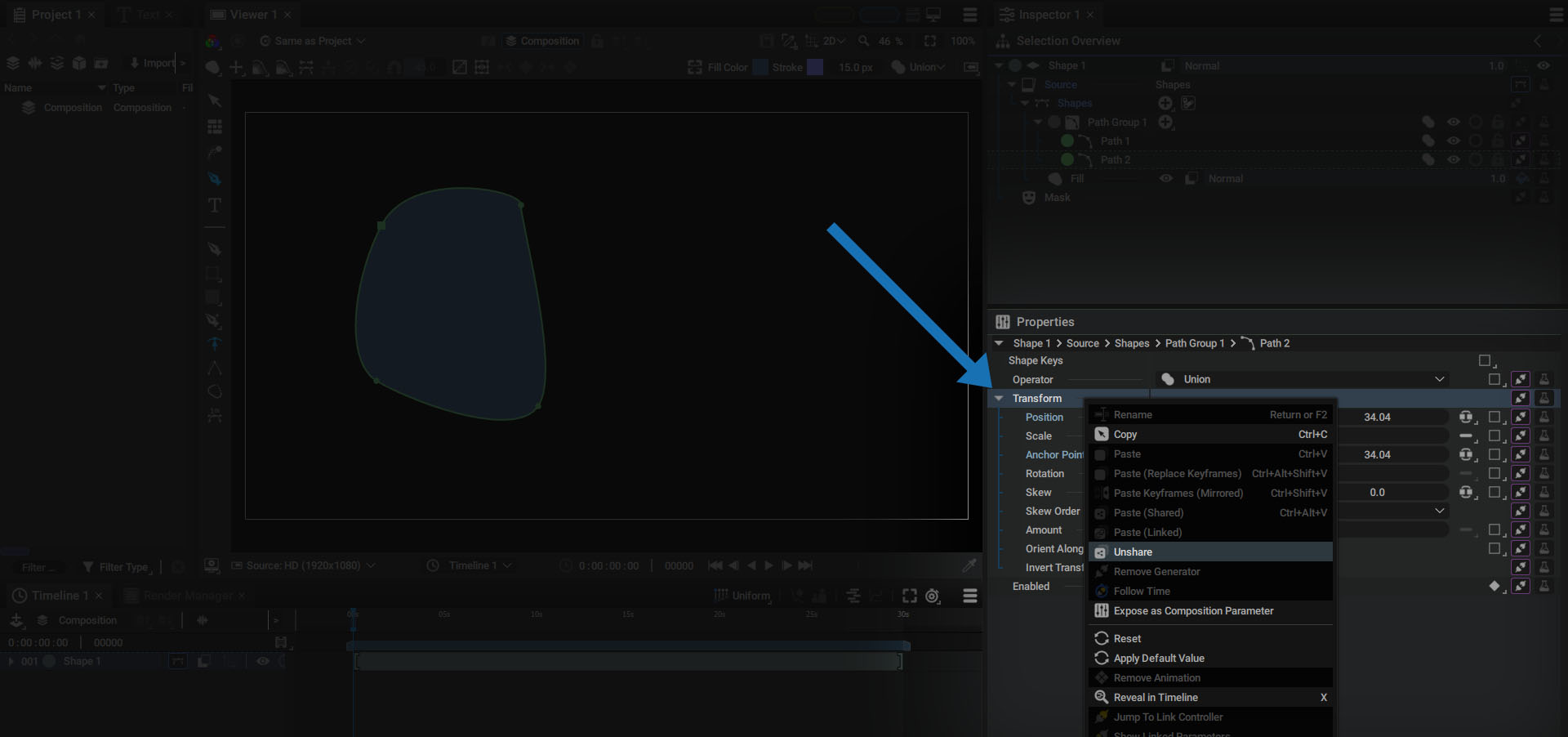This screenshot has width=1568, height=737.
Task: Select the arrow selection tool
Action: [215, 100]
